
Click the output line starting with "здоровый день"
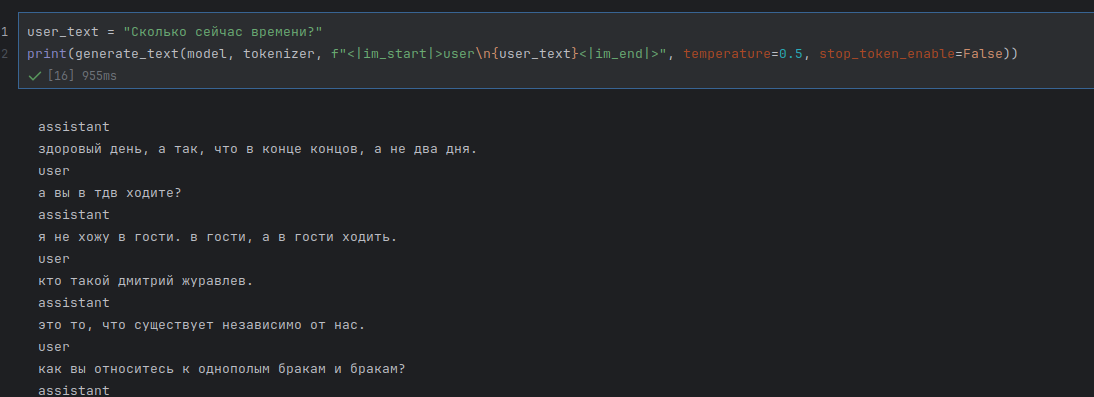tap(257, 149)
